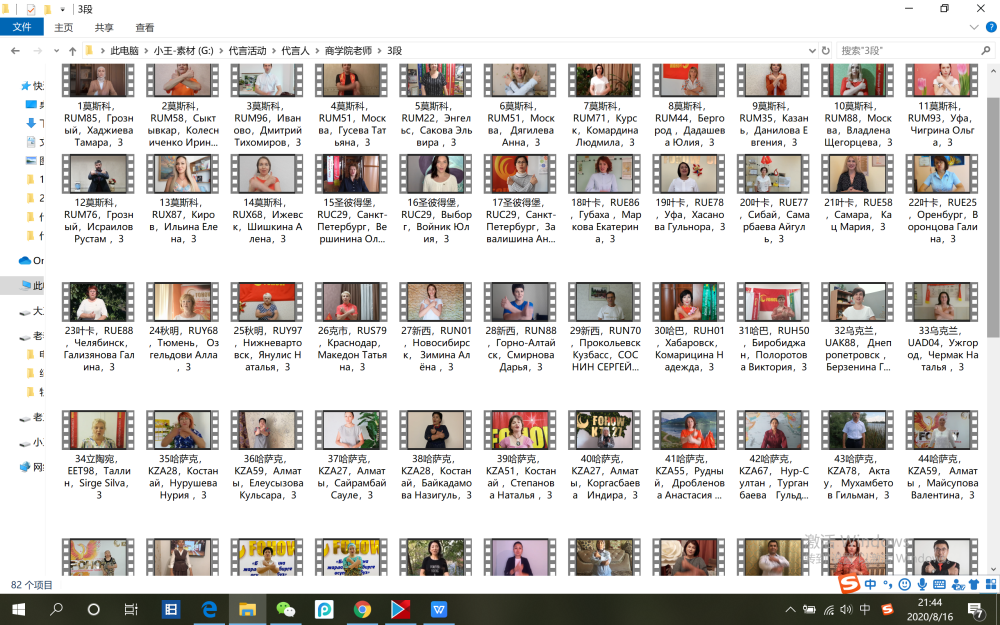Image resolution: width=1000 pixels, height=625 pixels.
Task: Switch to the 共享 ribbon tab
Action: [104, 27]
